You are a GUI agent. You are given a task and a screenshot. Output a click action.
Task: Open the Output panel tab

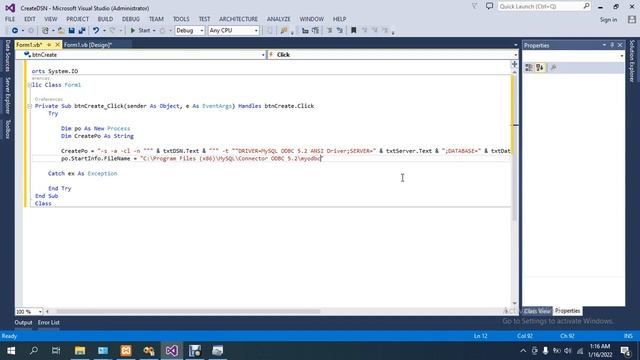23,322
